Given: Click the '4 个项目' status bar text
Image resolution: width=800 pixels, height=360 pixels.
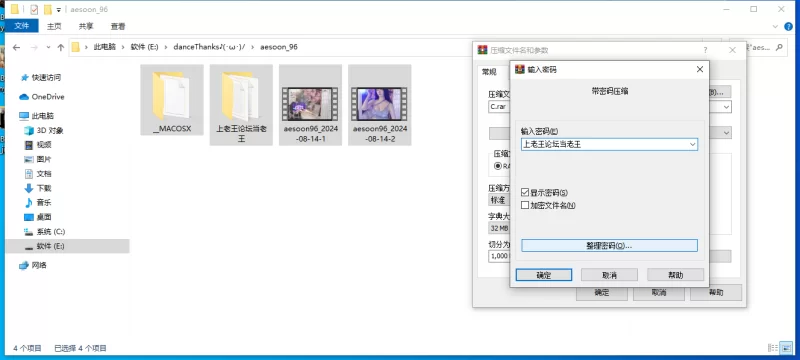Looking at the screenshot, I should click(27, 348).
